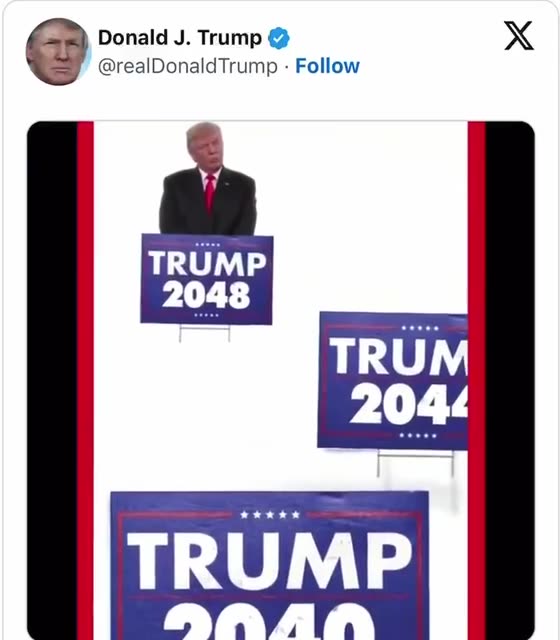The width and height of the screenshot is (560, 640).
Task: Open the Donald J. Trump display name
Action: tap(180, 38)
